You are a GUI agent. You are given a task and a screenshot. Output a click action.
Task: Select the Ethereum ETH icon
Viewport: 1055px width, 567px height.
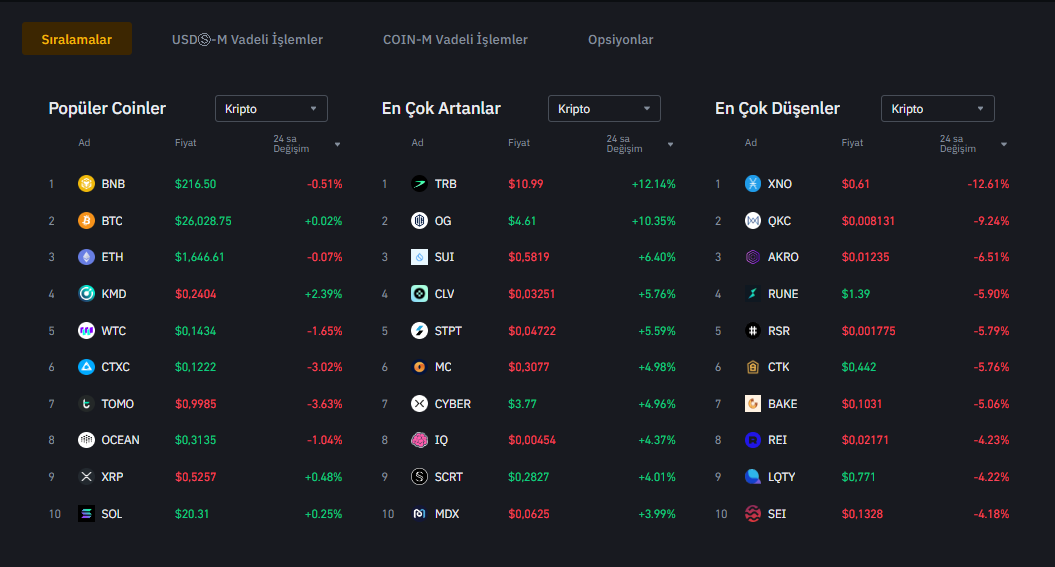click(x=86, y=257)
